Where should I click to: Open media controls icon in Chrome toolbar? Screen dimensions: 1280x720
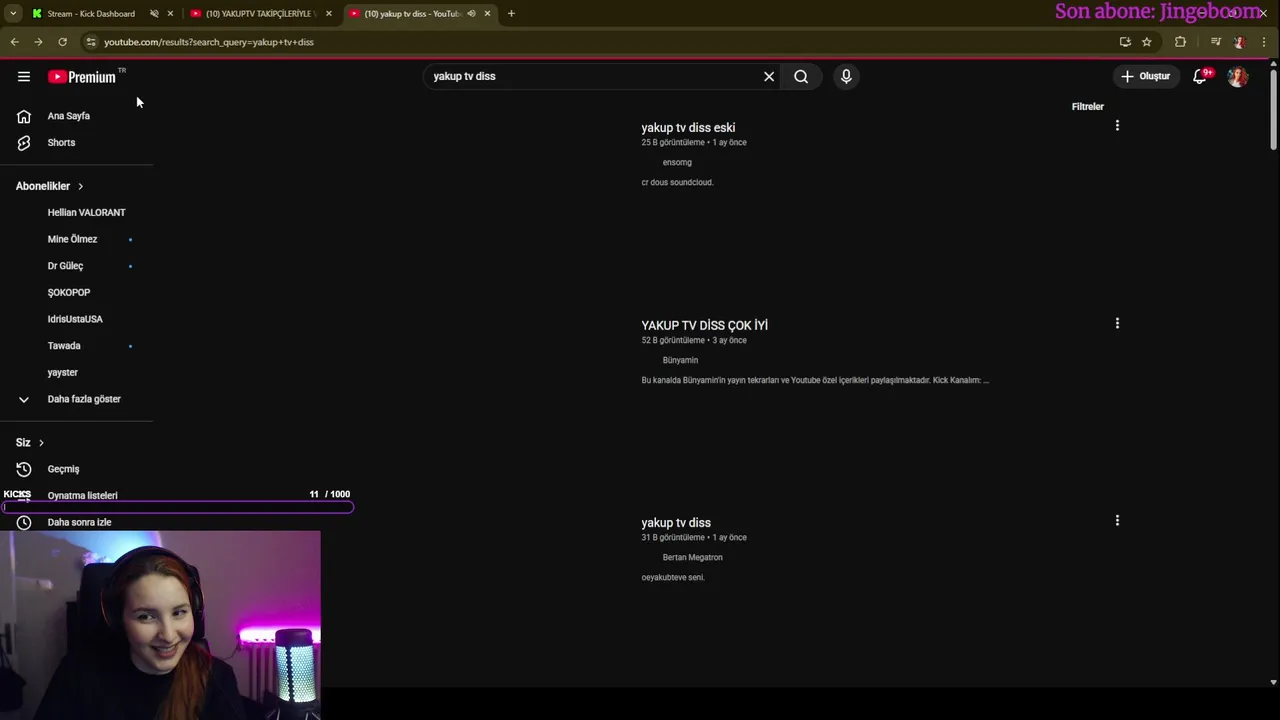1215,42
